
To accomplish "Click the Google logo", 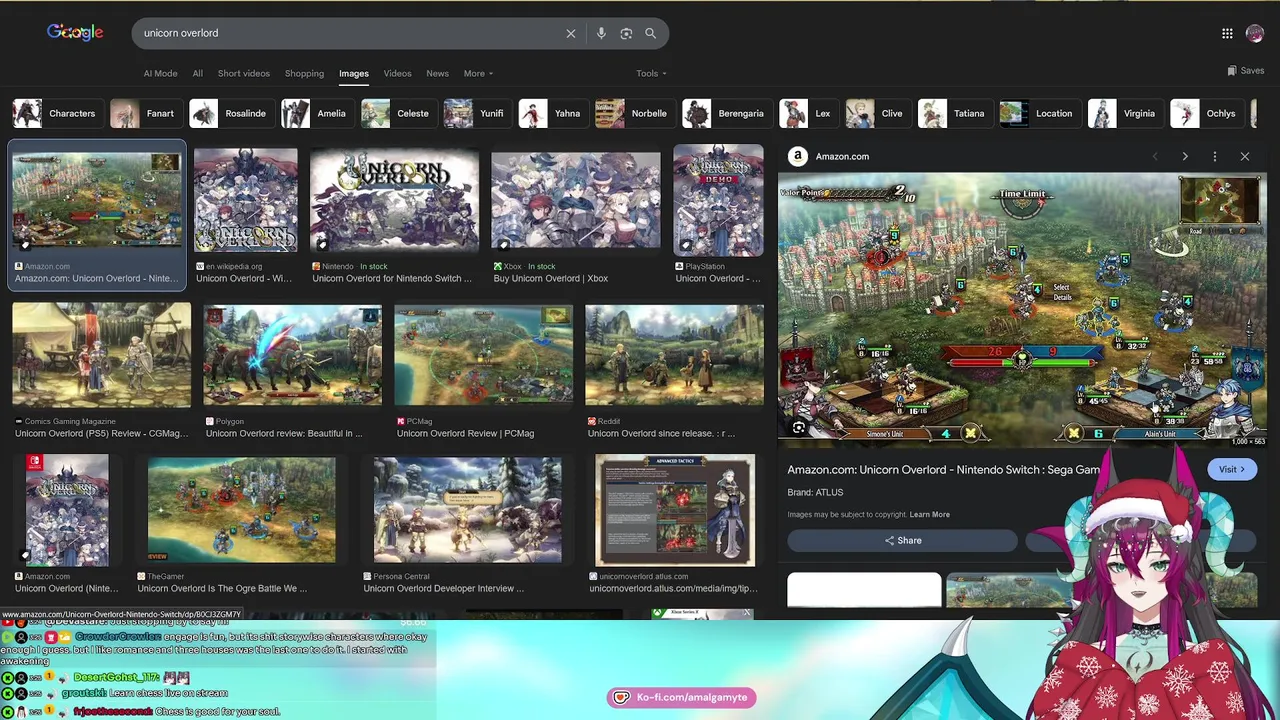I will click(75, 33).
